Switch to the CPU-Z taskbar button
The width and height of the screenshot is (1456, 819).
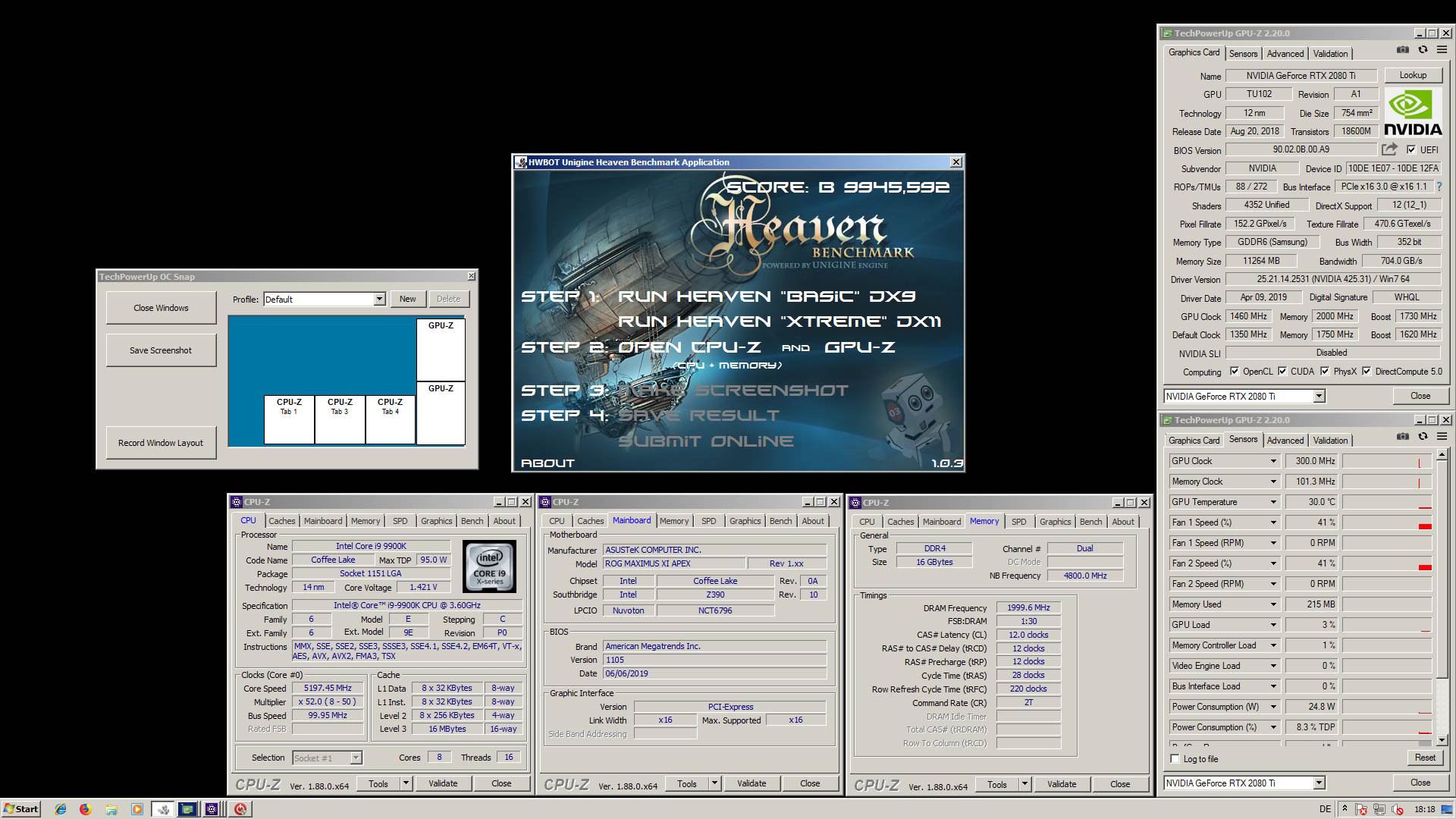[x=213, y=809]
